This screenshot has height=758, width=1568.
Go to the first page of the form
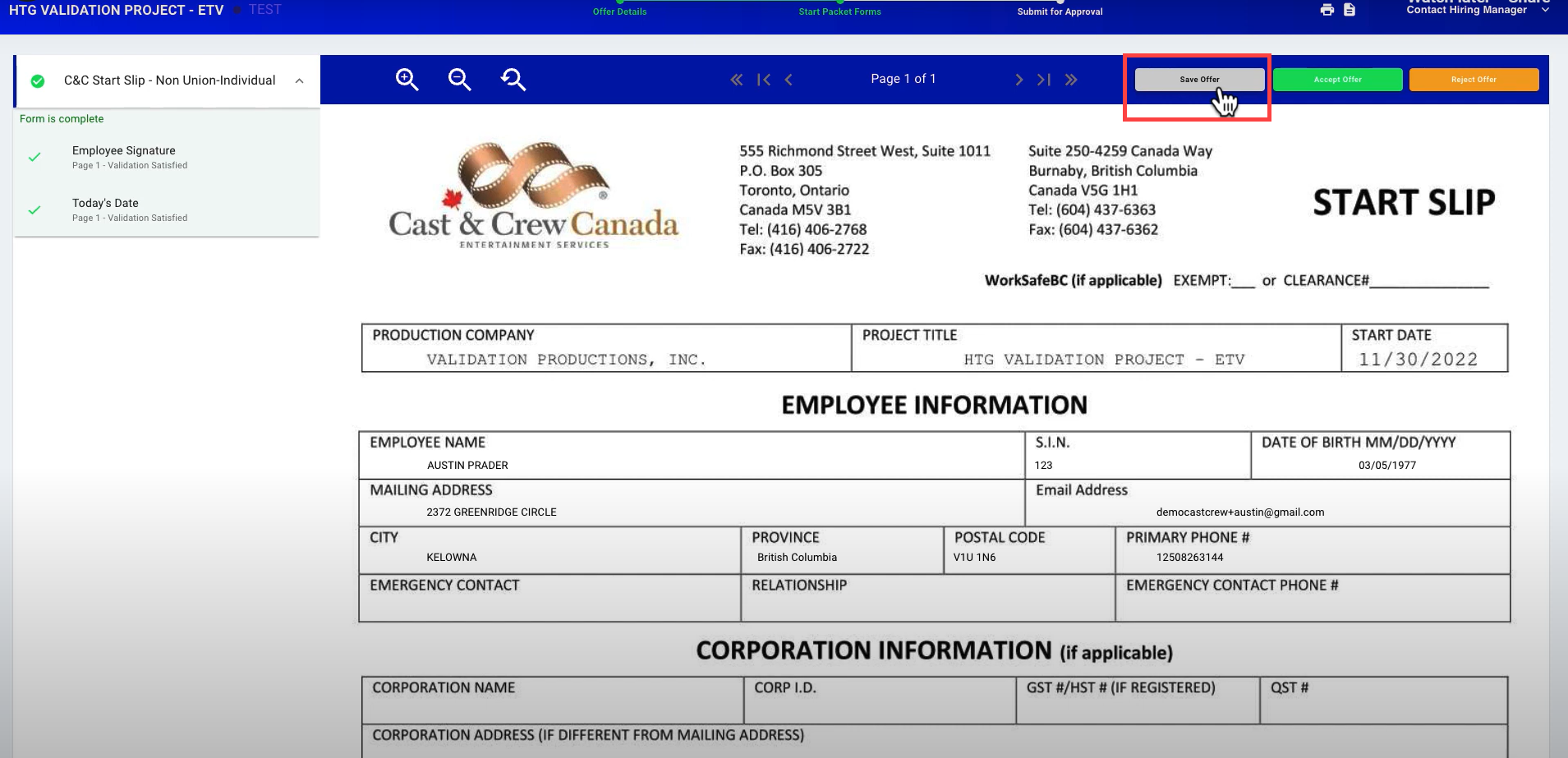click(764, 80)
